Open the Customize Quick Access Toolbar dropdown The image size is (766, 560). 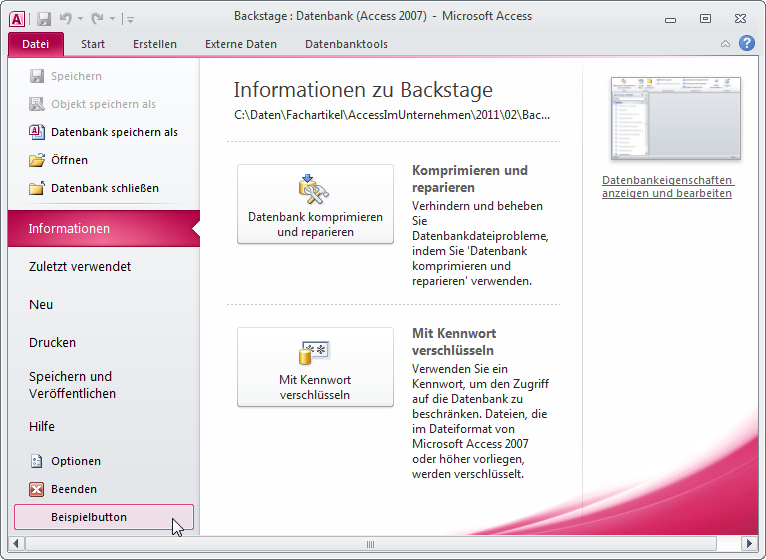(130, 18)
